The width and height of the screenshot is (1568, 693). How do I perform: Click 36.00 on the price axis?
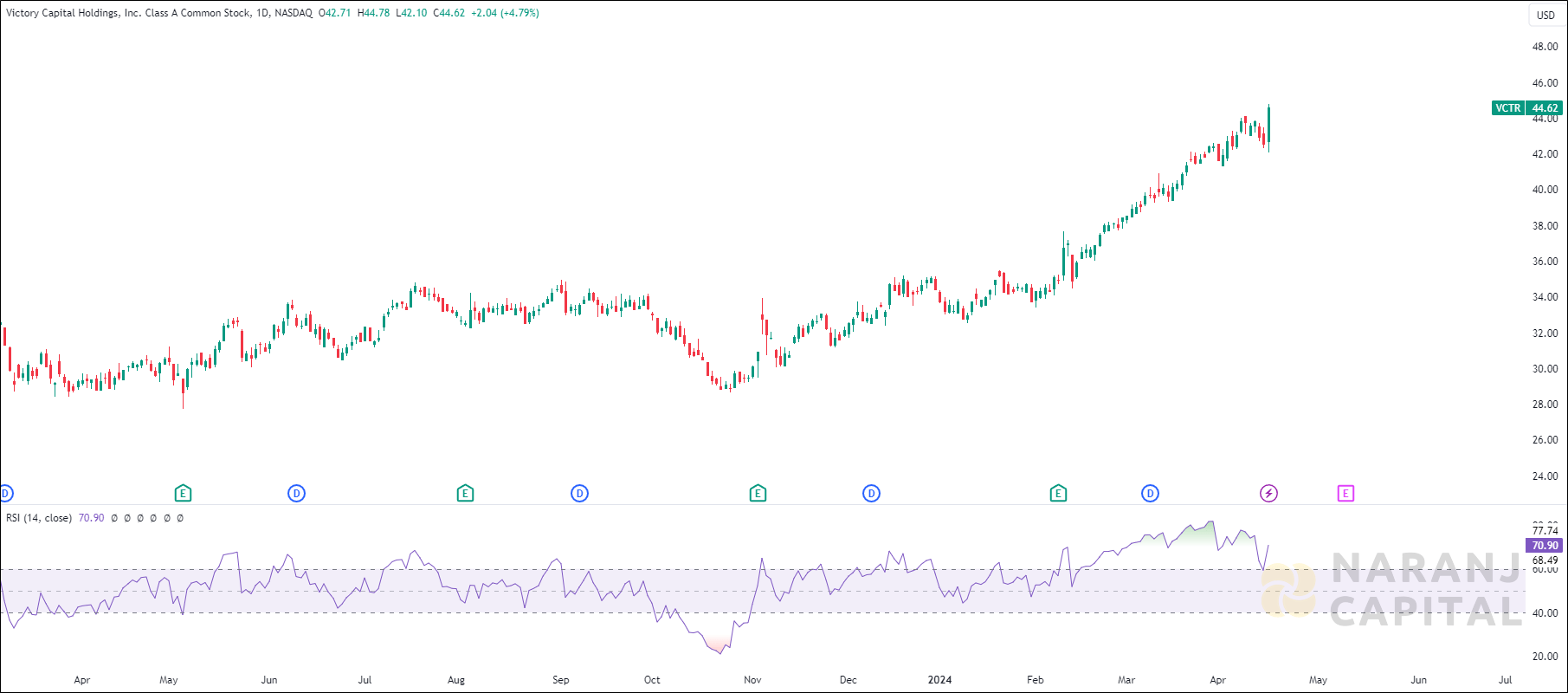(x=1545, y=262)
